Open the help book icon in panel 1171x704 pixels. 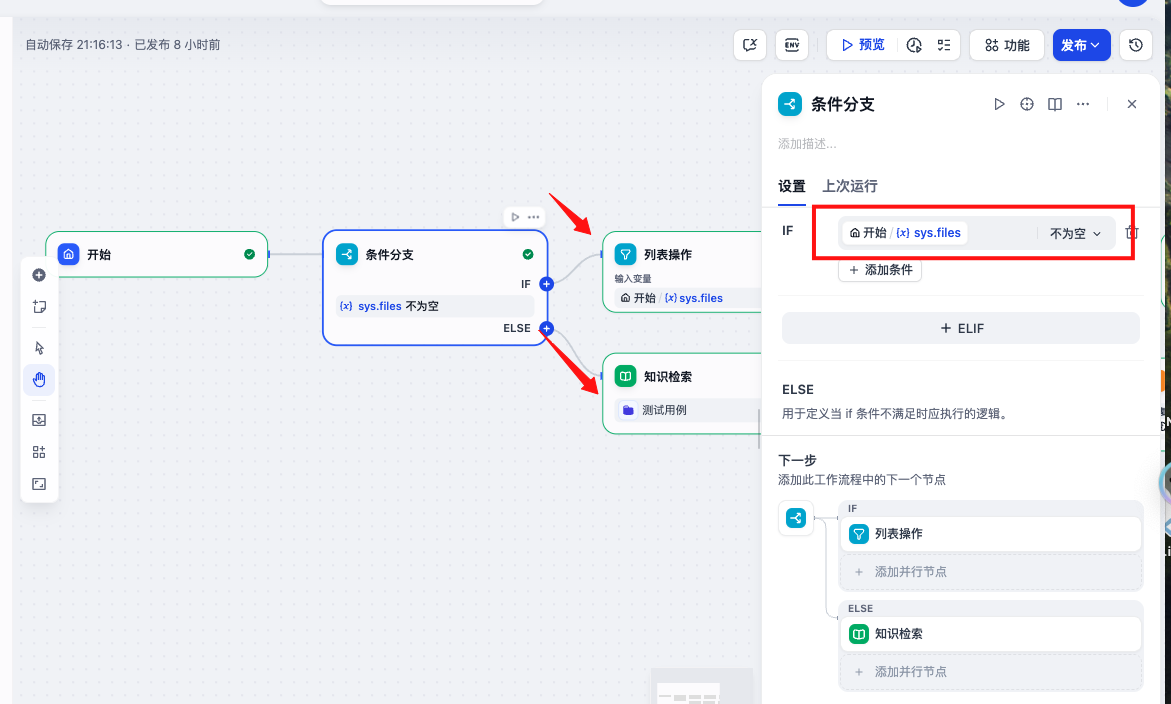pyautogui.click(x=1054, y=104)
